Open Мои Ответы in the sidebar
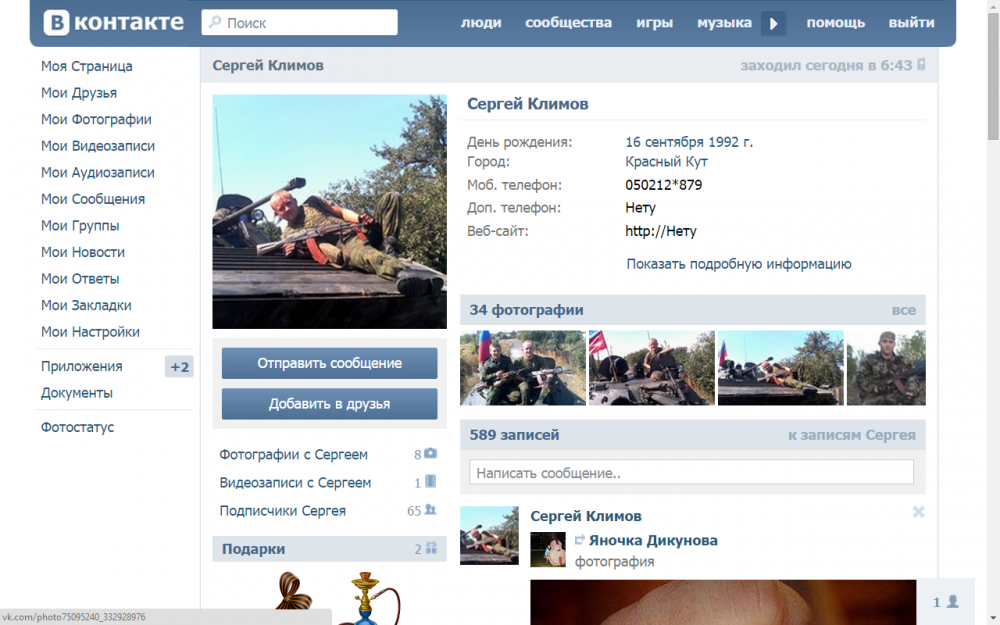The height and width of the screenshot is (625, 1000). pos(80,279)
